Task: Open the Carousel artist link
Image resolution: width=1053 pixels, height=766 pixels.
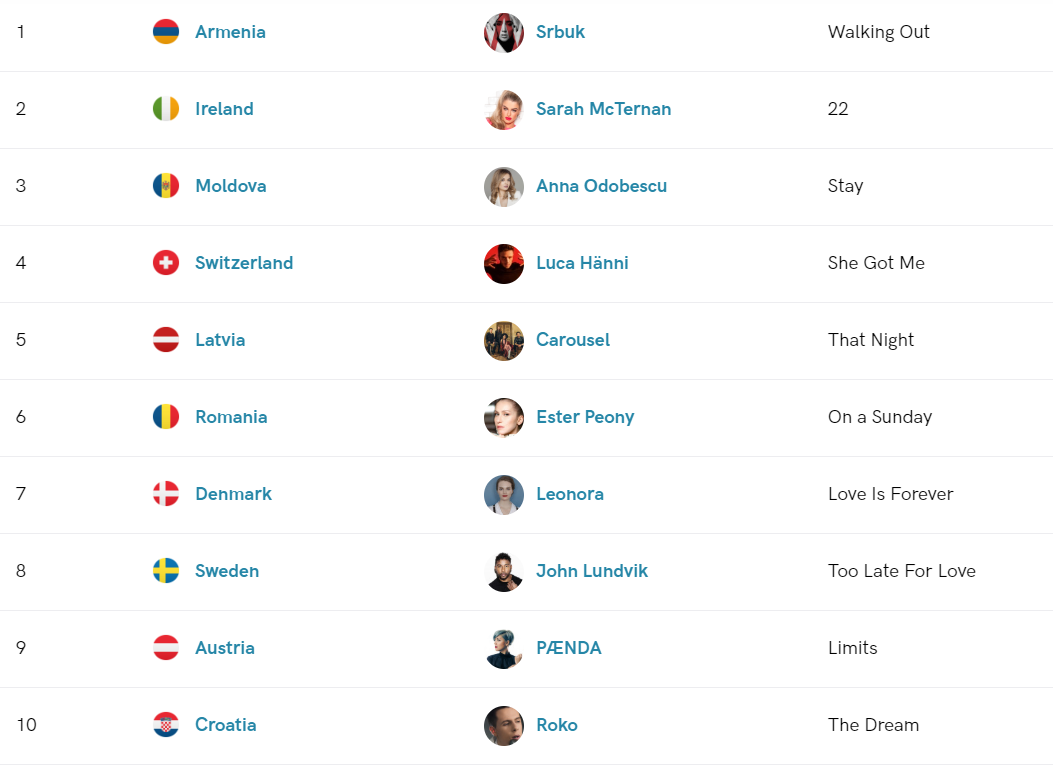Action: pos(573,340)
